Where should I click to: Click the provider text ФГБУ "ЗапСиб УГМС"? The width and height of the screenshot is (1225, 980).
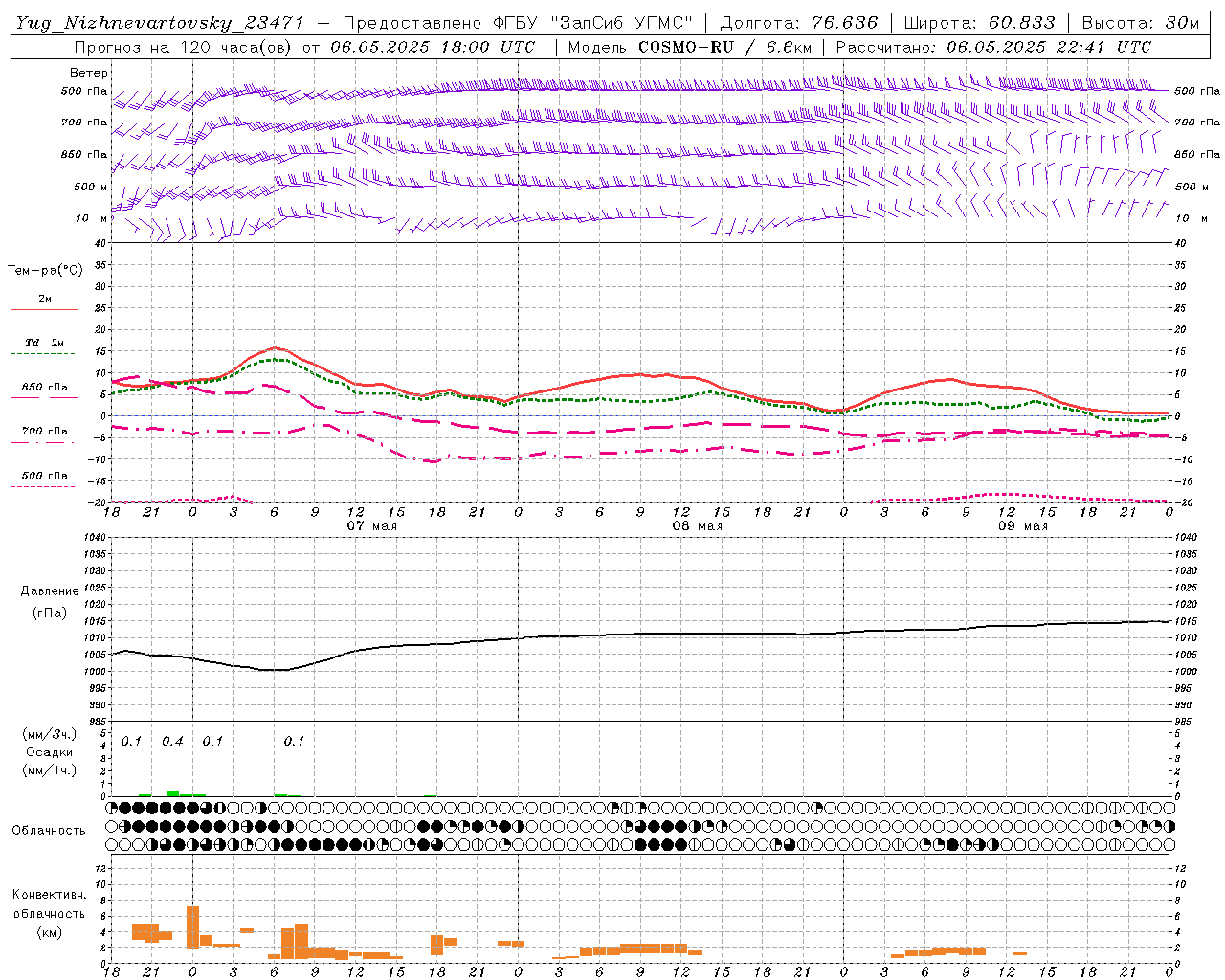pyautogui.click(x=593, y=23)
